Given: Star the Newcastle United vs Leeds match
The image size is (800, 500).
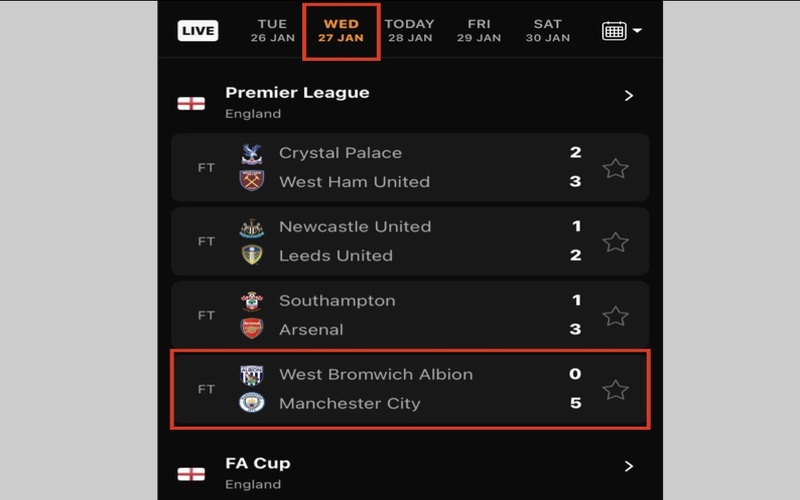Looking at the screenshot, I should (x=616, y=242).
